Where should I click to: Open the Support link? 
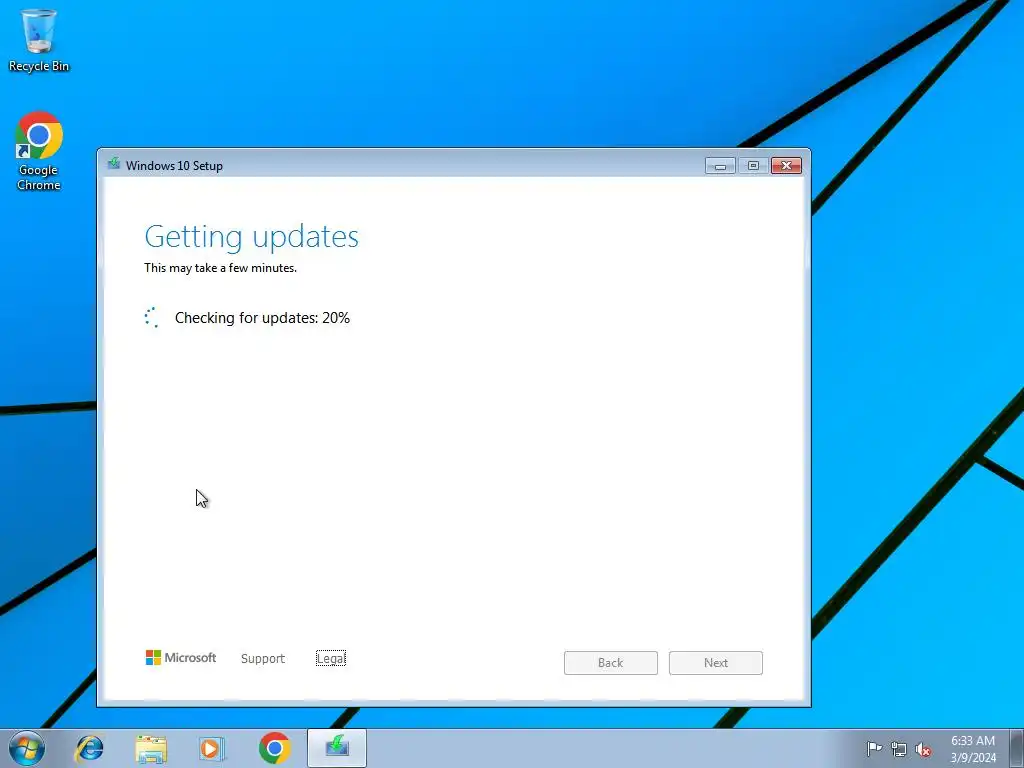click(263, 658)
